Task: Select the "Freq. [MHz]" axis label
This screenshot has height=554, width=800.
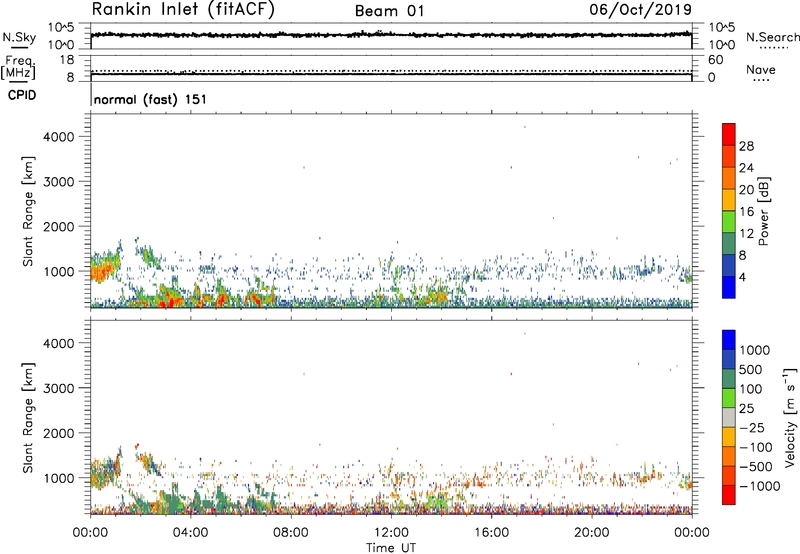Action: pos(19,68)
